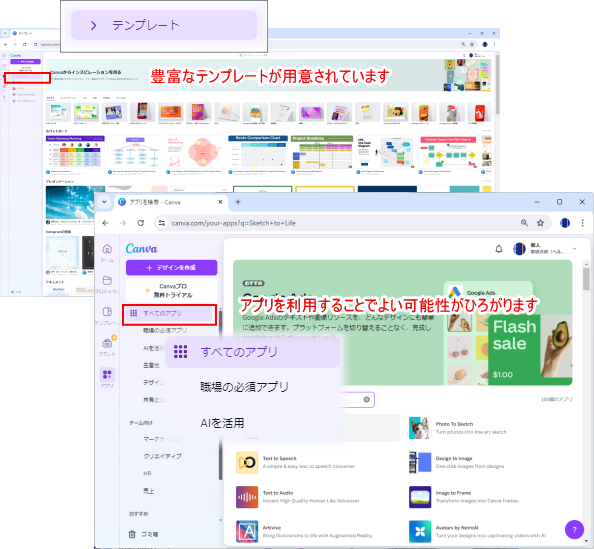Open the Venn diagram template in back window
This screenshot has width=594, height=549.
[196, 152]
